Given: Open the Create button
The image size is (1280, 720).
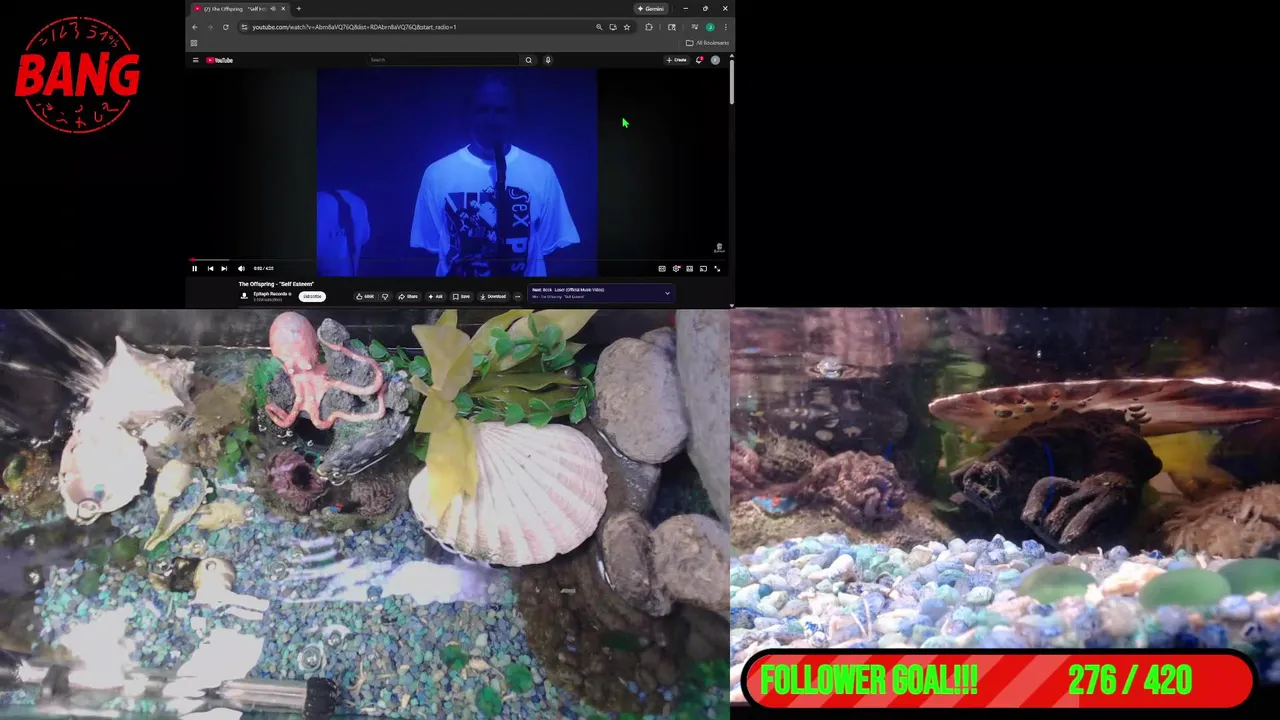Looking at the screenshot, I should 677,60.
